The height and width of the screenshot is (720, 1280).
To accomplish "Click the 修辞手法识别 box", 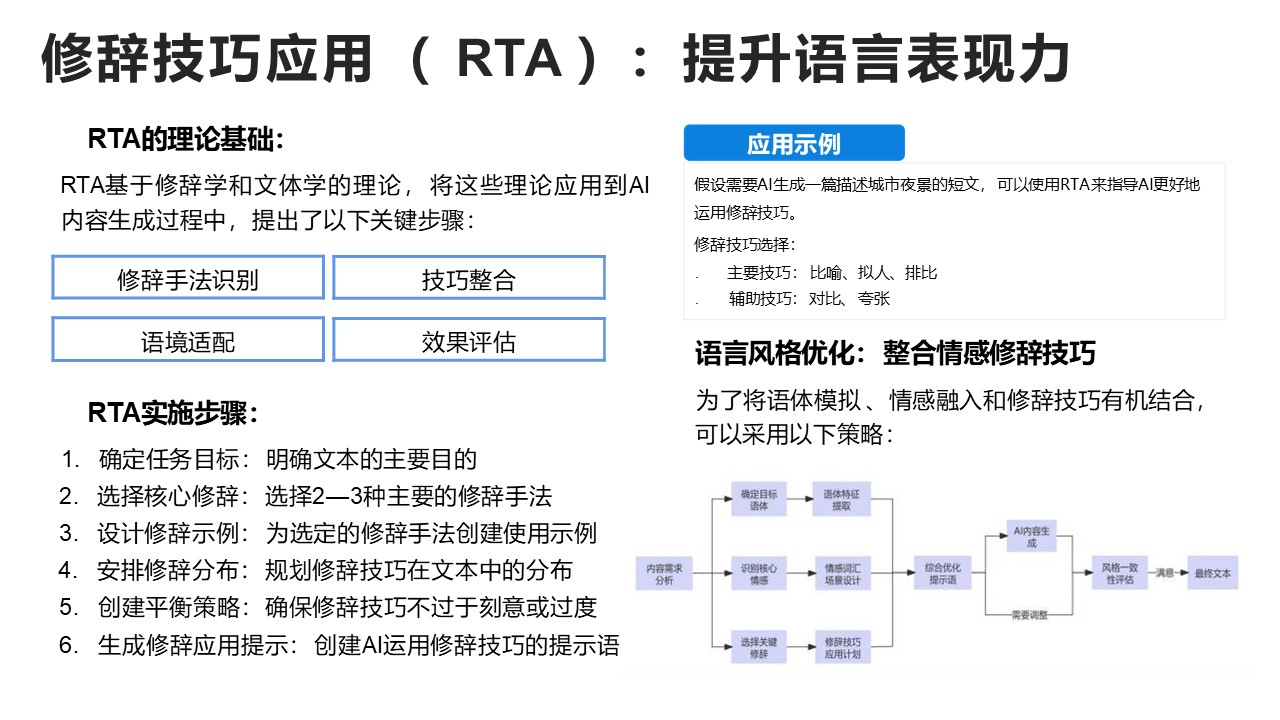I will tap(188, 278).
